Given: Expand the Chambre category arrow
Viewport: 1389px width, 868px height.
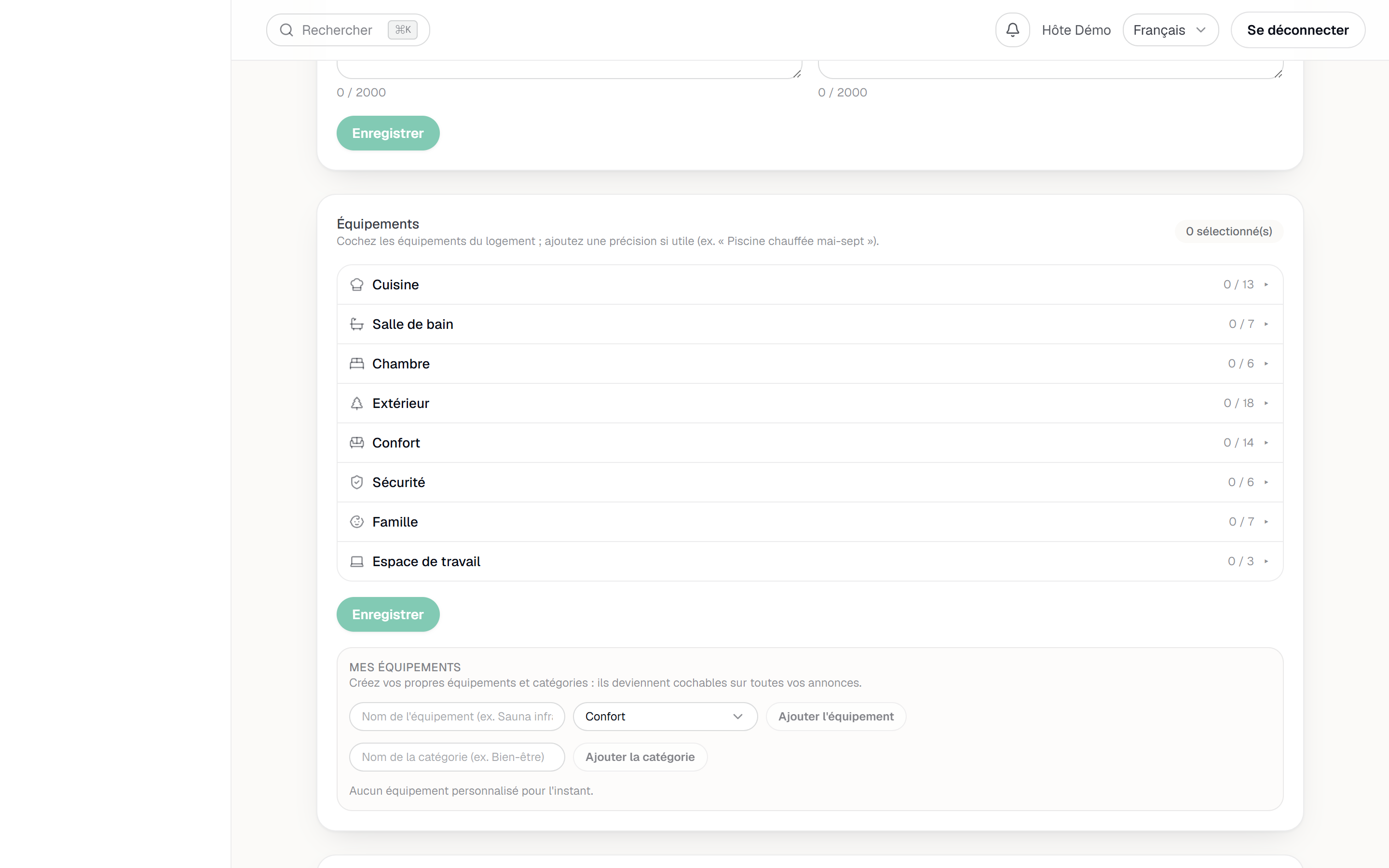Looking at the screenshot, I should pyautogui.click(x=1266, y=364).
